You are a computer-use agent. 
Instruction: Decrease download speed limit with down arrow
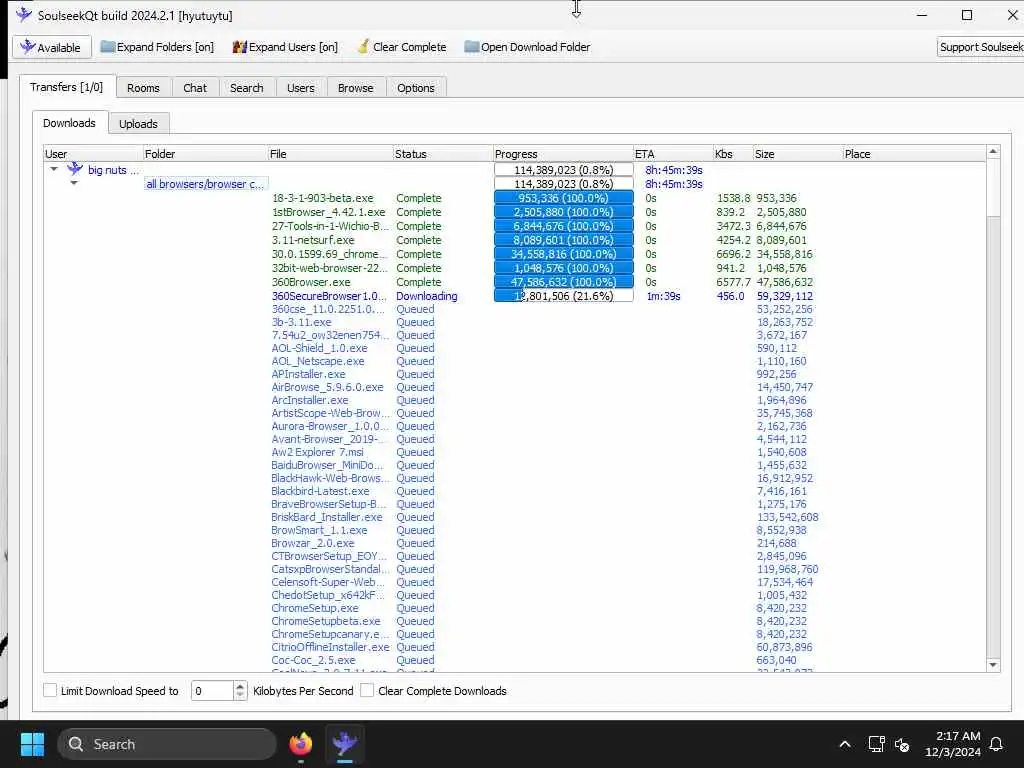pos(240,695)
